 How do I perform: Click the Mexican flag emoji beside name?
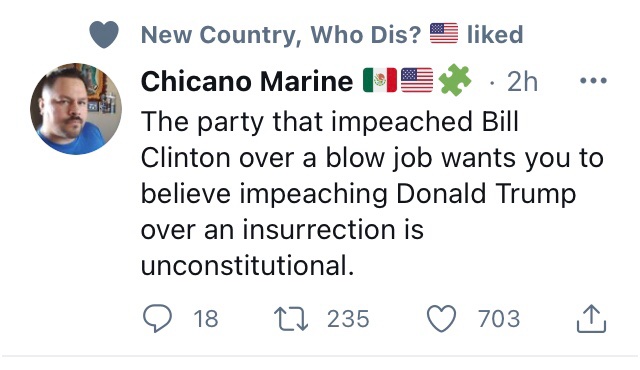pyautogui.click(x=380, y=80)
